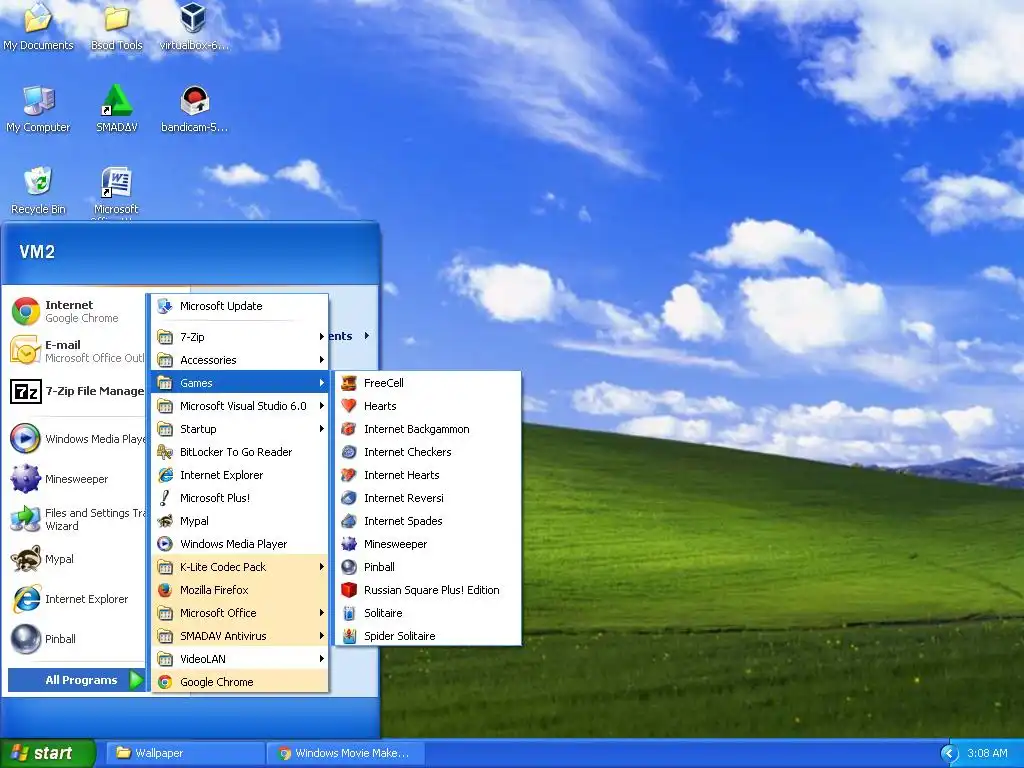This screenshot has width=1024, height=768.
Task: Open the FreeCell game icon
Action: pos(349,383)
